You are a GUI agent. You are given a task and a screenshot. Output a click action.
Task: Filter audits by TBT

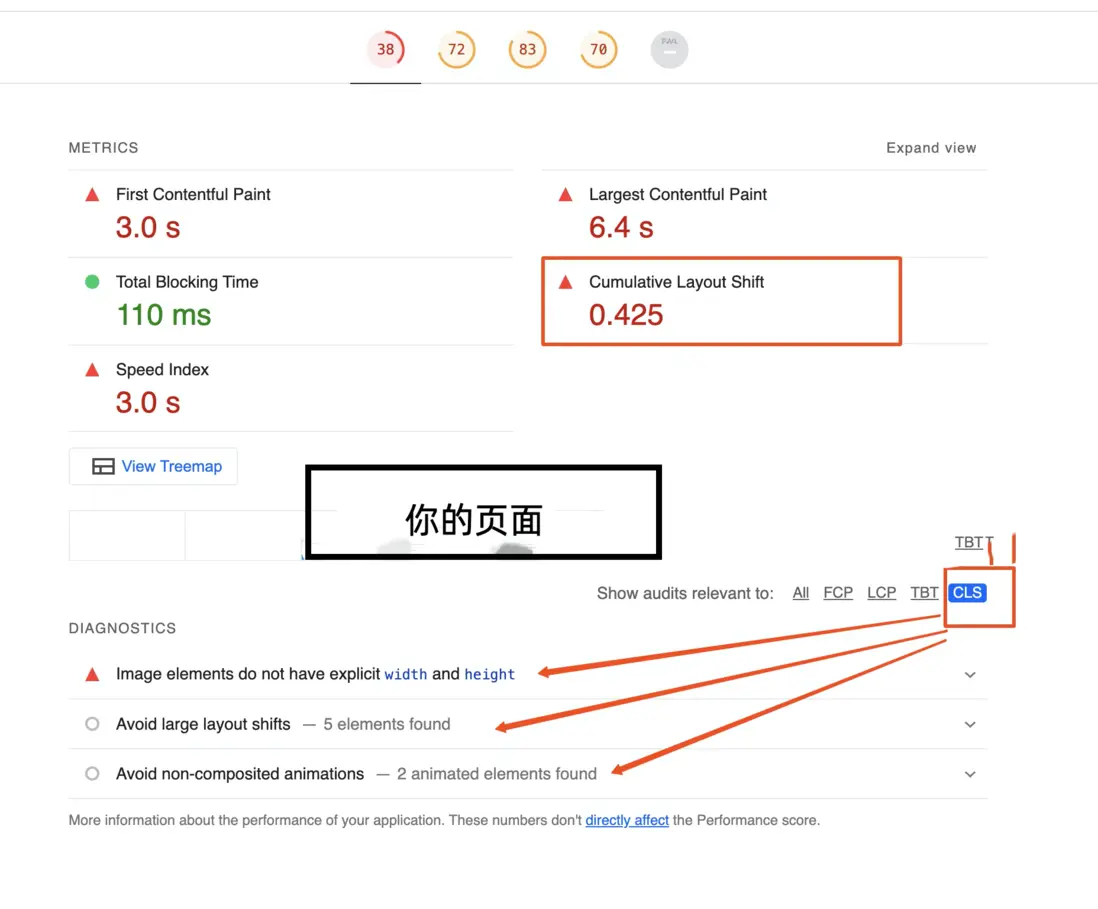924,593
